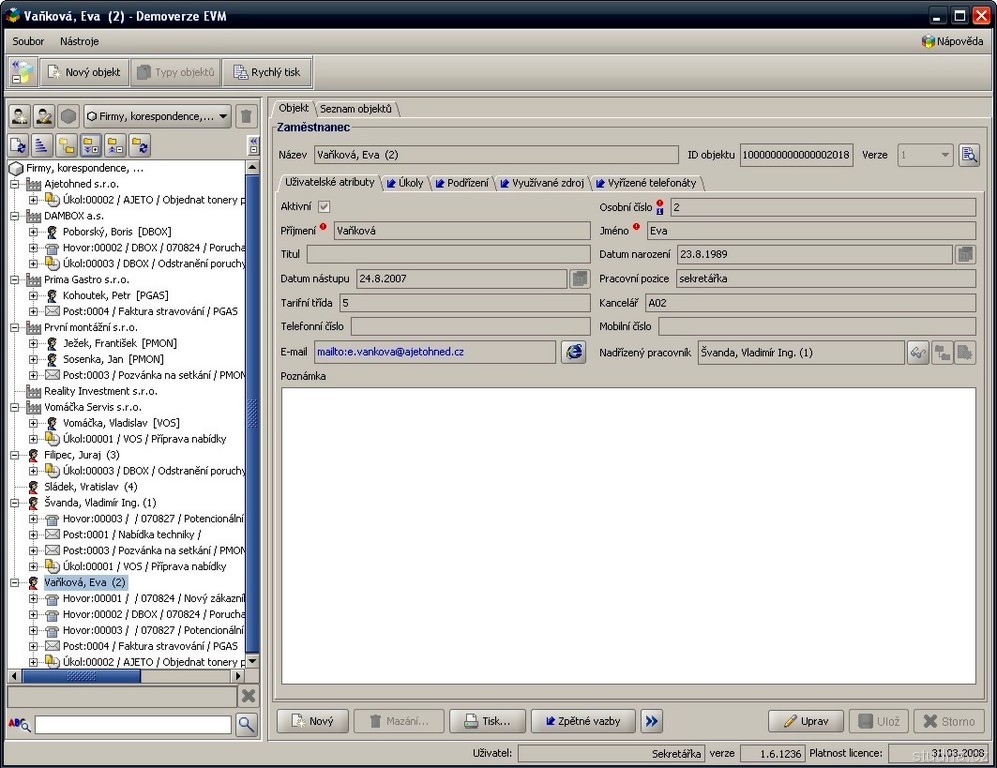The image size is (997, 768).
Task: Switch to the Seznam objektů tab
Action: pos(356,108)
